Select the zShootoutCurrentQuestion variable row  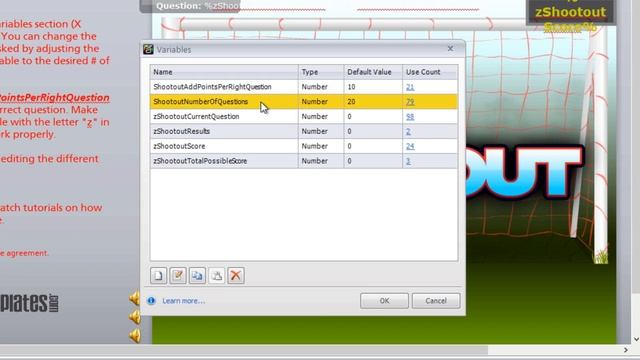pos(304,116)
